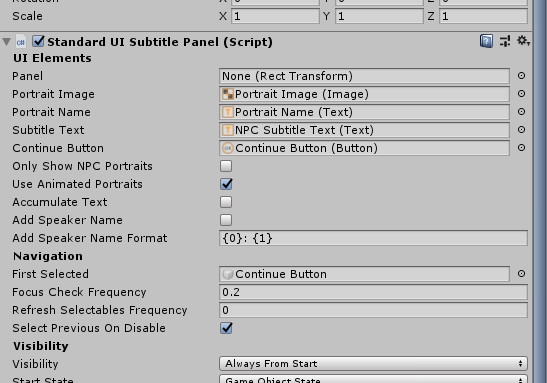Open object picker for First Selected field

point(521,274)
